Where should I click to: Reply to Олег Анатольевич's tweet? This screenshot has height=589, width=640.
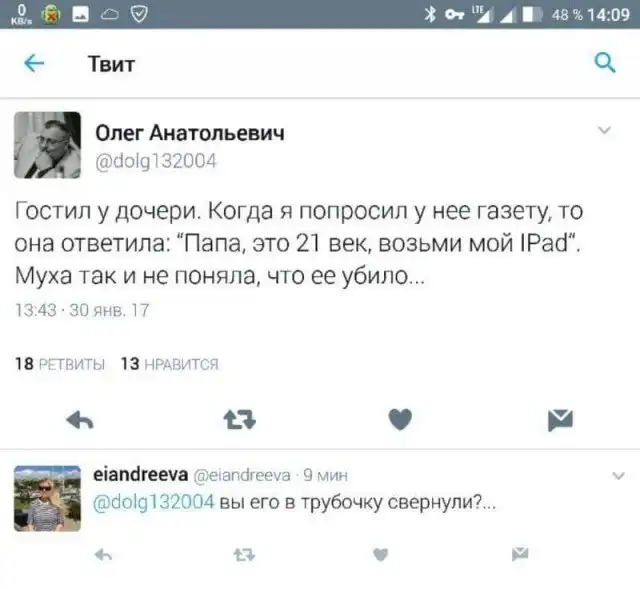click(x=80, y=420)
